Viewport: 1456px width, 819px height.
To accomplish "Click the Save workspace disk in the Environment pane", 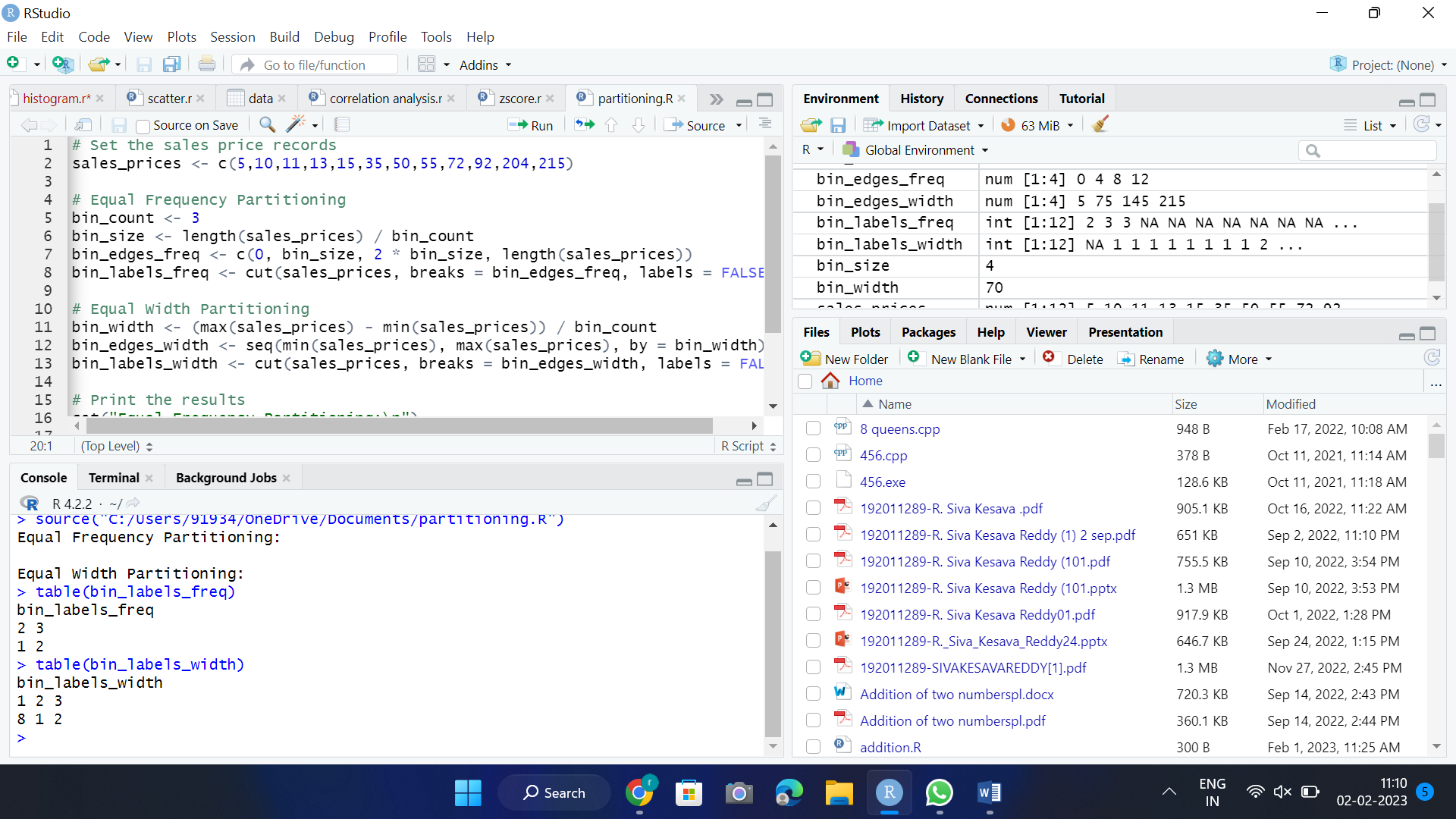I will pos(838,125).
